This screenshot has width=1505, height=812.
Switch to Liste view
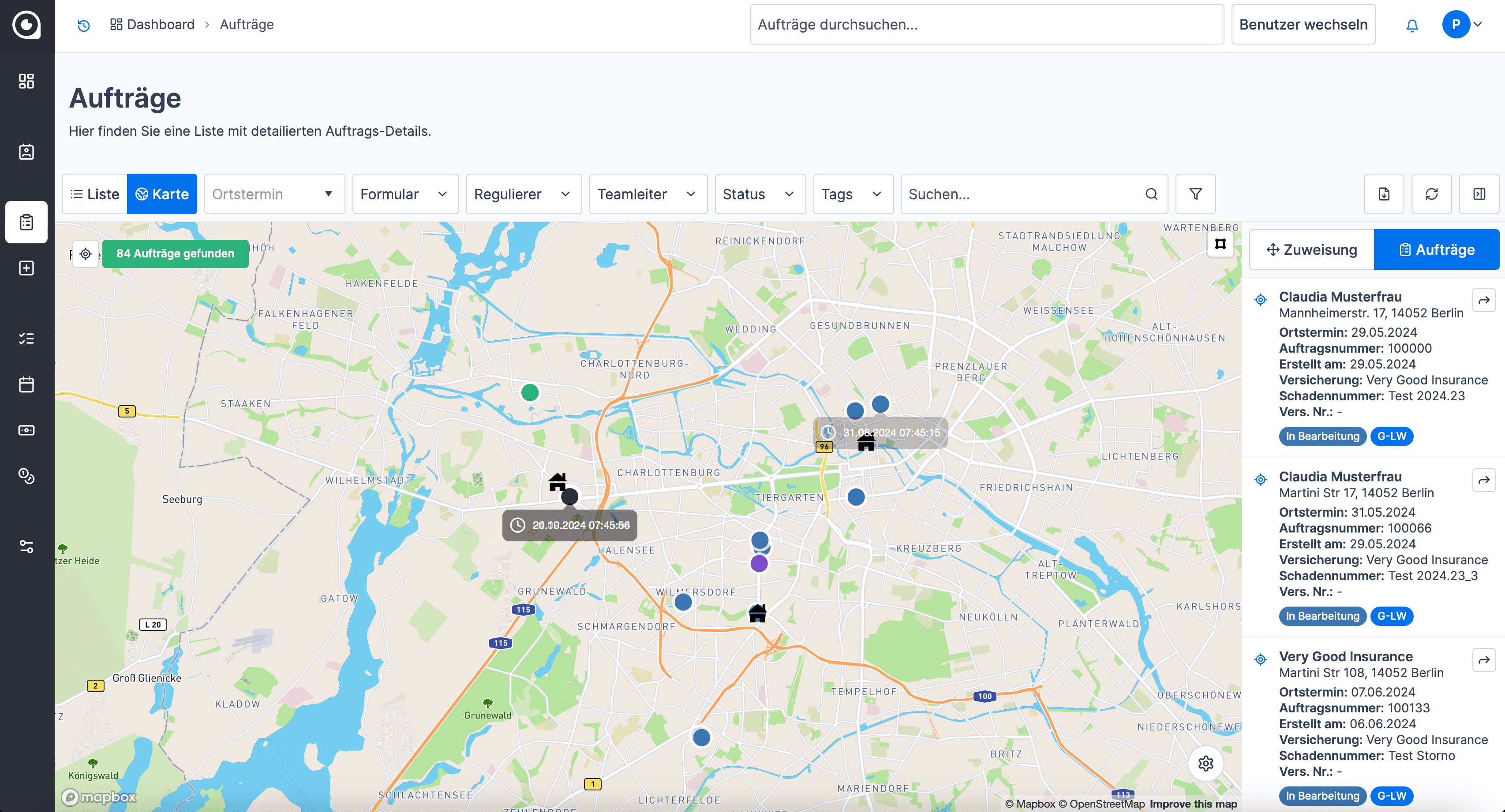[x=95, y=194]
